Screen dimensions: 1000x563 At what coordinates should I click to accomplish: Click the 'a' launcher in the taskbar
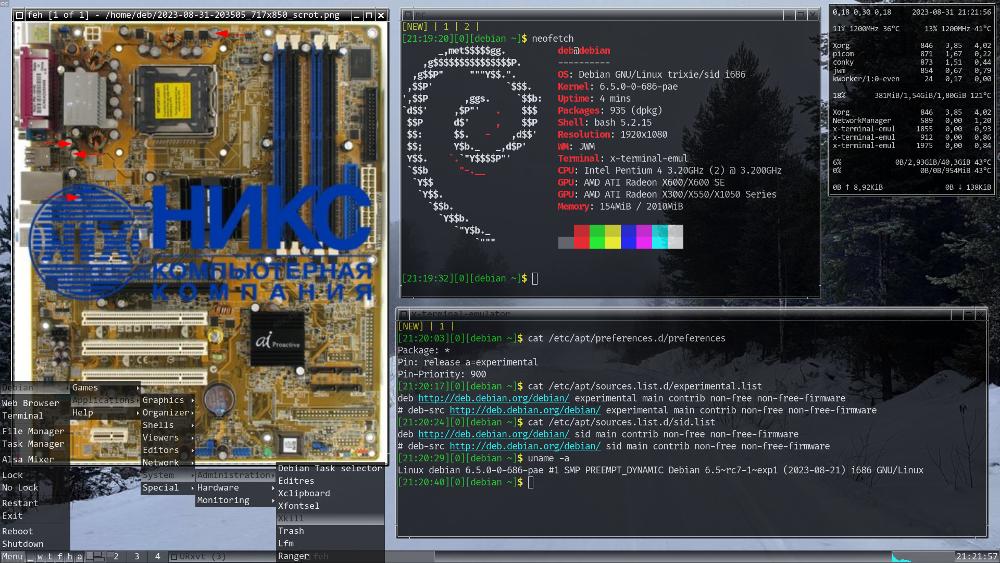click(x=80, y=557)
